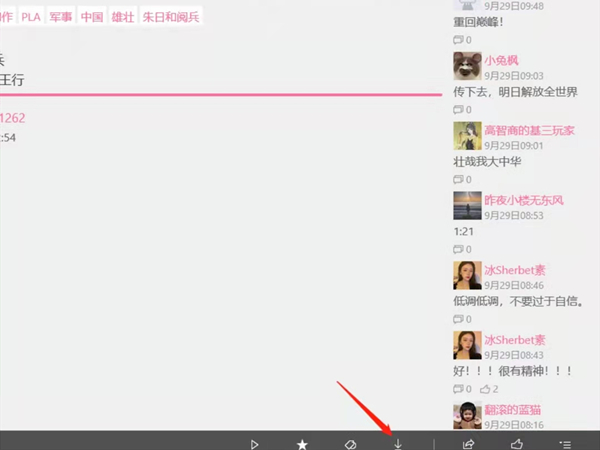
Task: Open the PLA tag
Action: pyautogui.click(x=31, y=17)
